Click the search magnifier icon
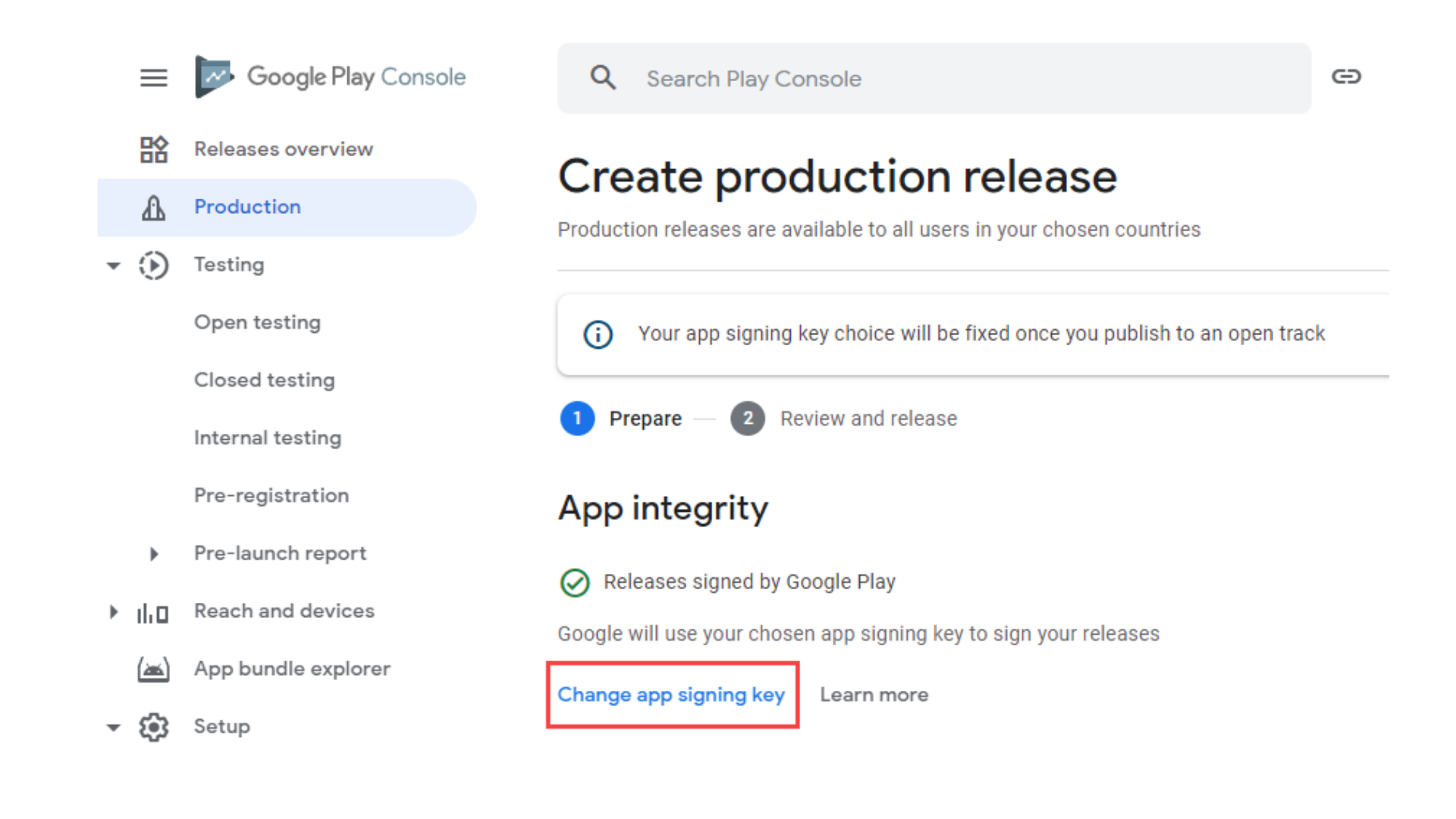This screenshot has height=819, width=1456. pyautogui.click(x=603, y=78)
